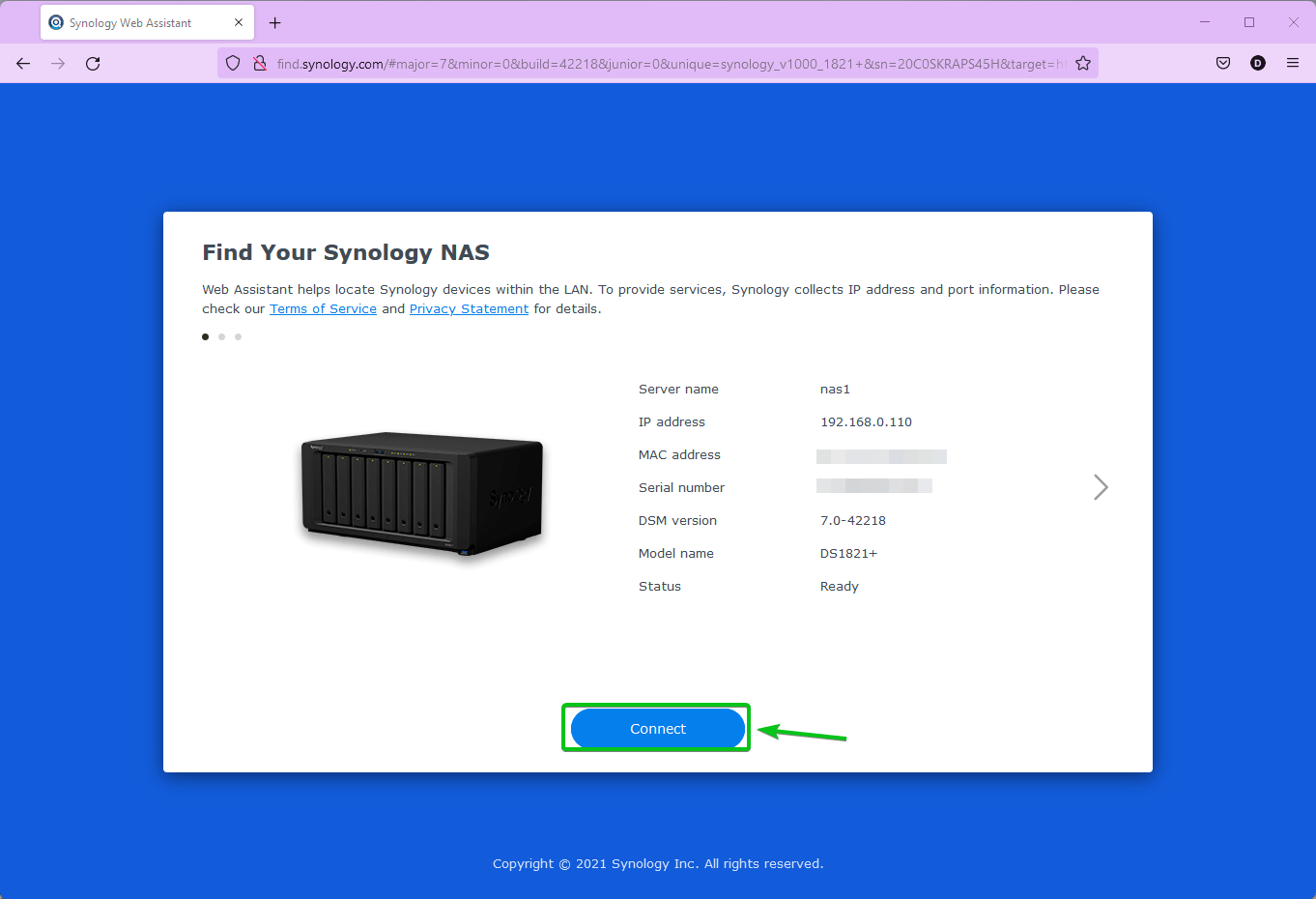Open a new browser tab
Viewport: 1316px width, 899px height.
274,21
